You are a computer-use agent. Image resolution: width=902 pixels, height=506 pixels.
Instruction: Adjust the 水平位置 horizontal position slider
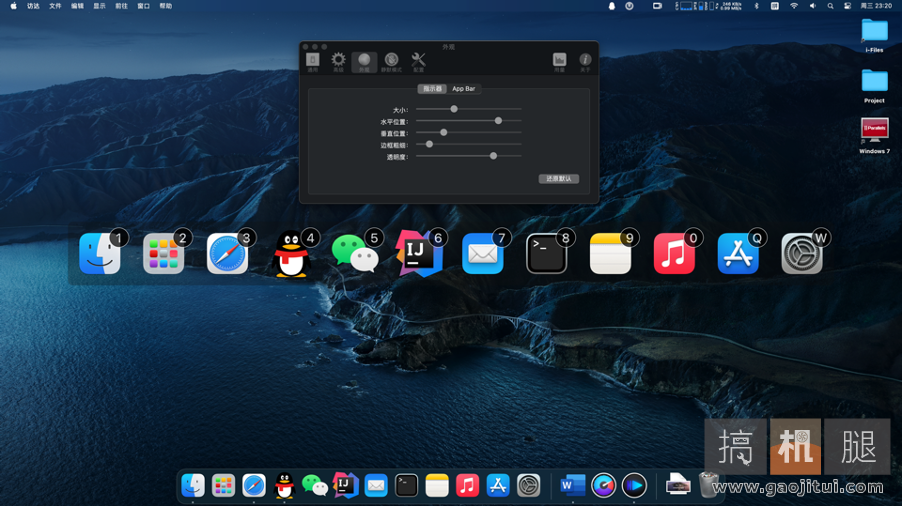tap(469, 121)
